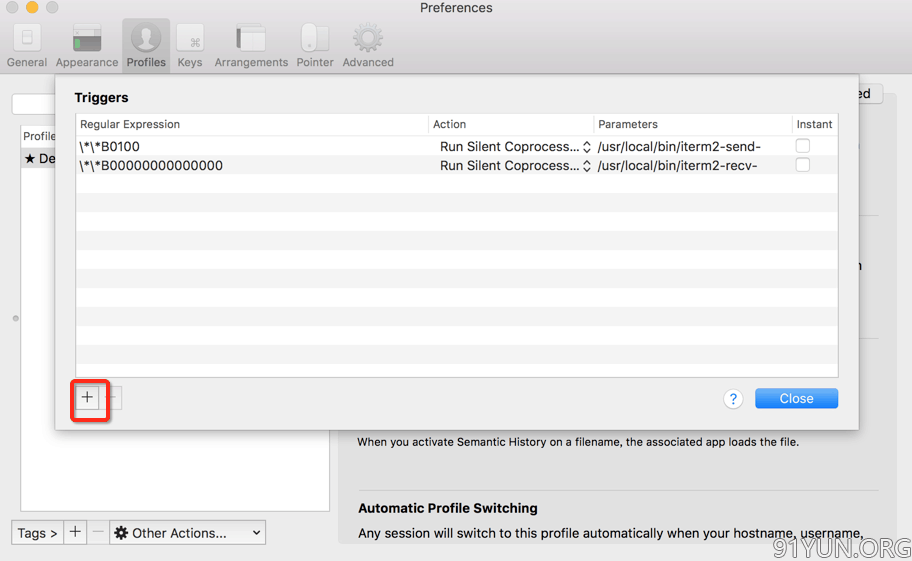This screenshot has width=912, height=561.
Task: Click the Action column header
Action: coord(511,124)
